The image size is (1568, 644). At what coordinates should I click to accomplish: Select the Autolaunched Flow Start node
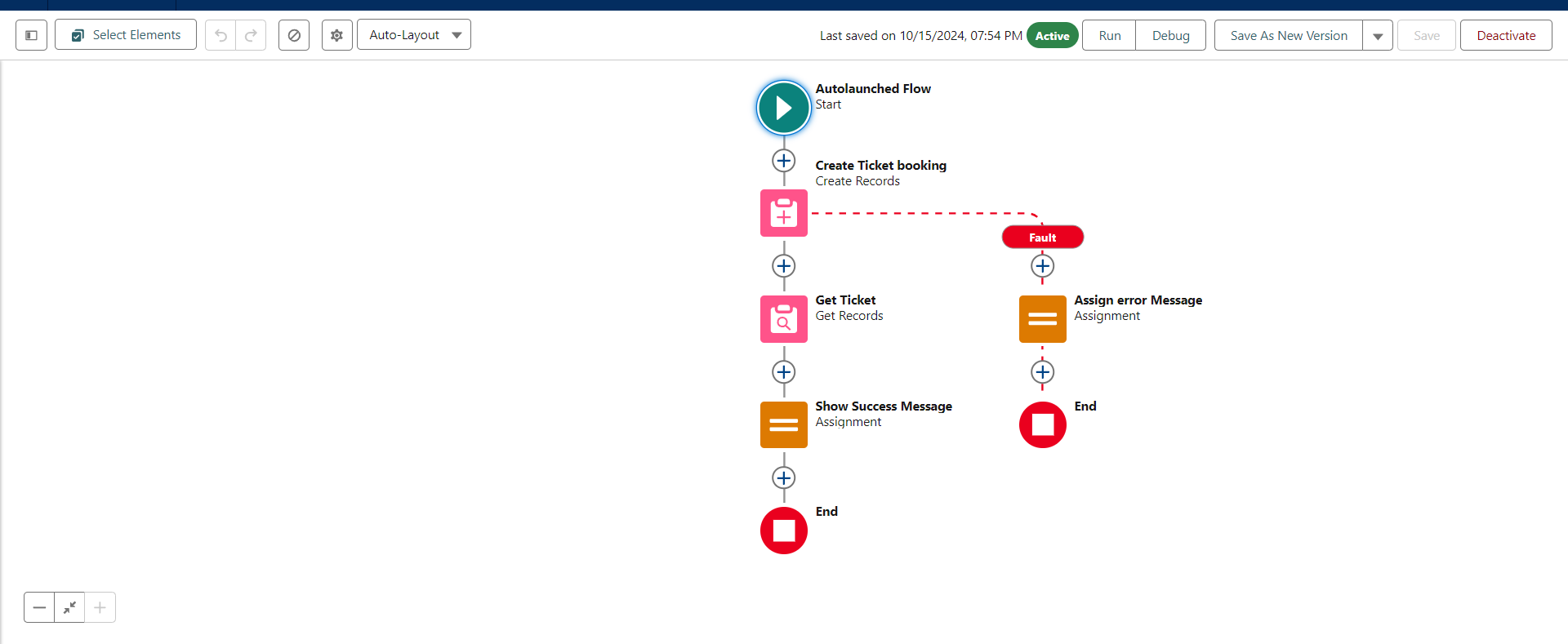click(784, 108)
